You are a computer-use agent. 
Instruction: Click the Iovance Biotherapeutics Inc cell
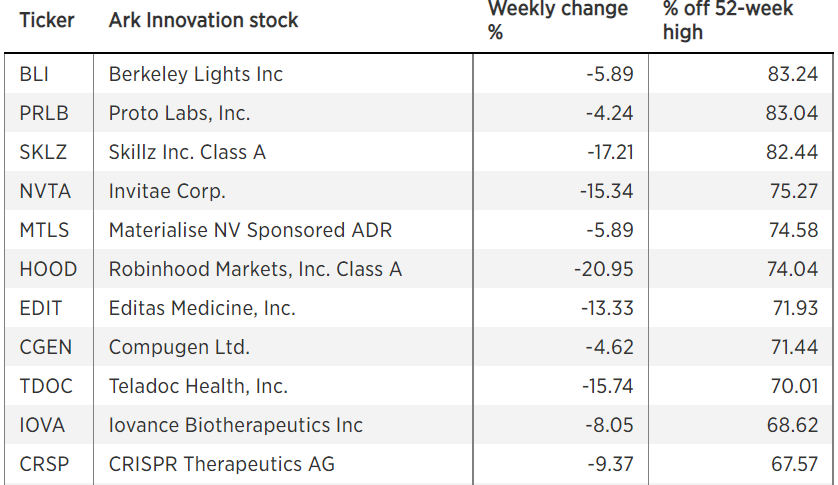pos(236,425)
